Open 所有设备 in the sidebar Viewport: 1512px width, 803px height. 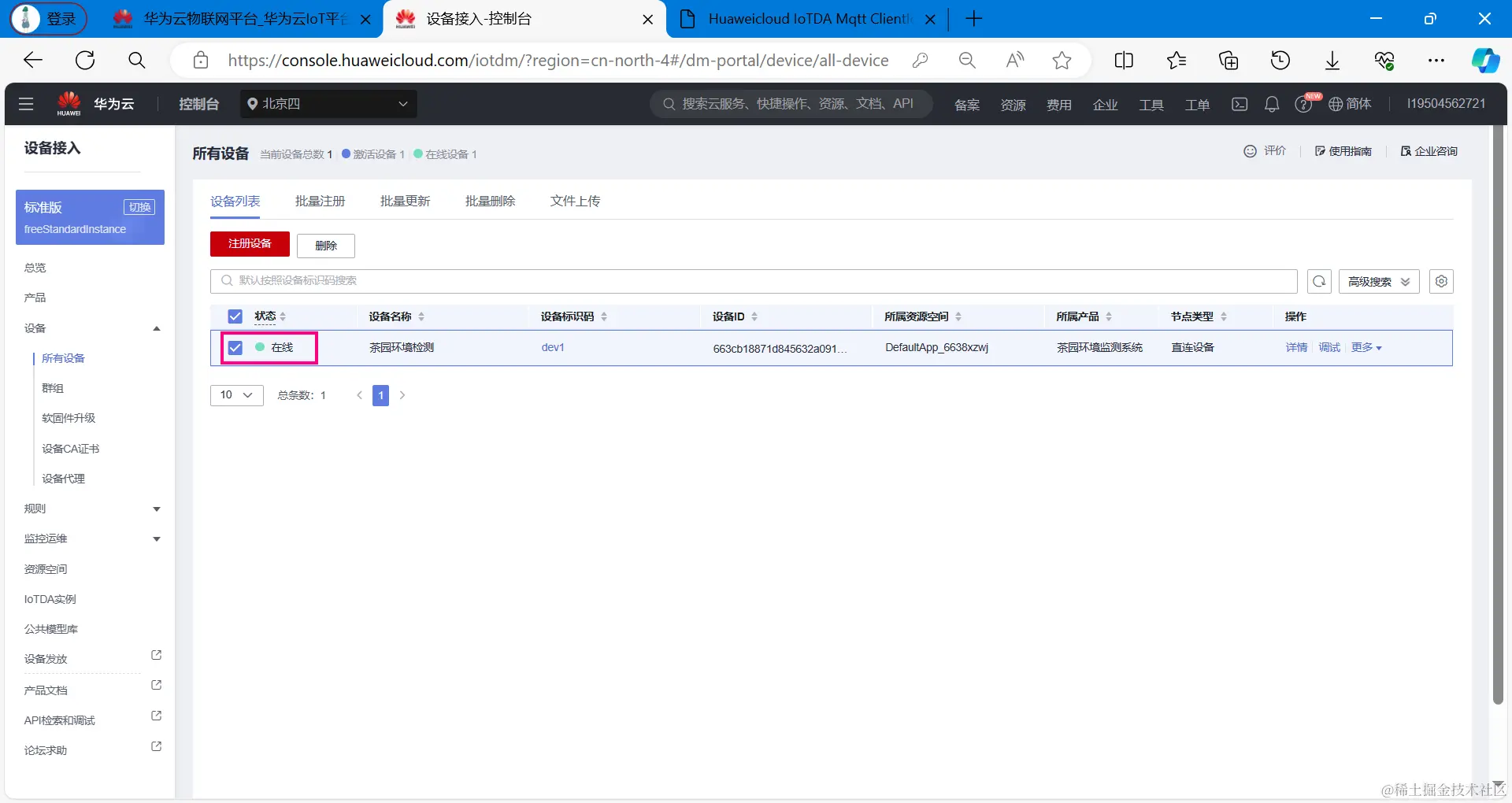pos(63,358)
